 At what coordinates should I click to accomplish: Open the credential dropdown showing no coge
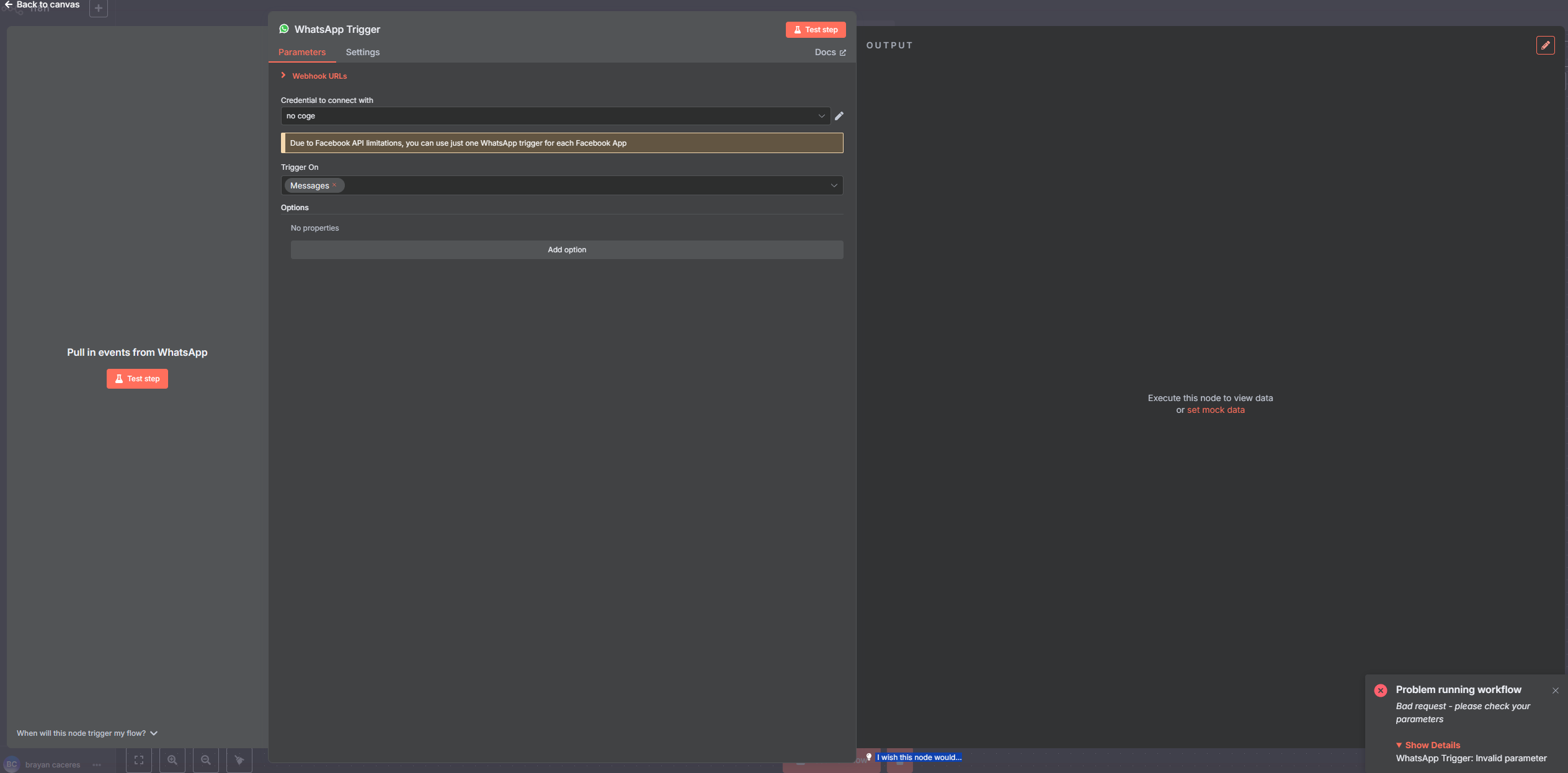click(x=555, y=116)
